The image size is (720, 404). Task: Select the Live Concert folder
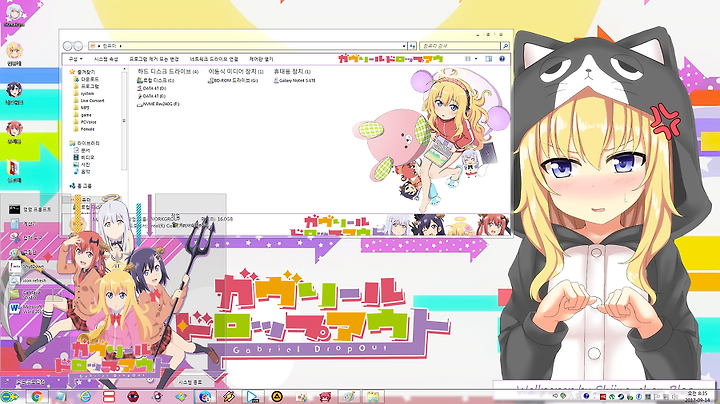pos(89,101)
